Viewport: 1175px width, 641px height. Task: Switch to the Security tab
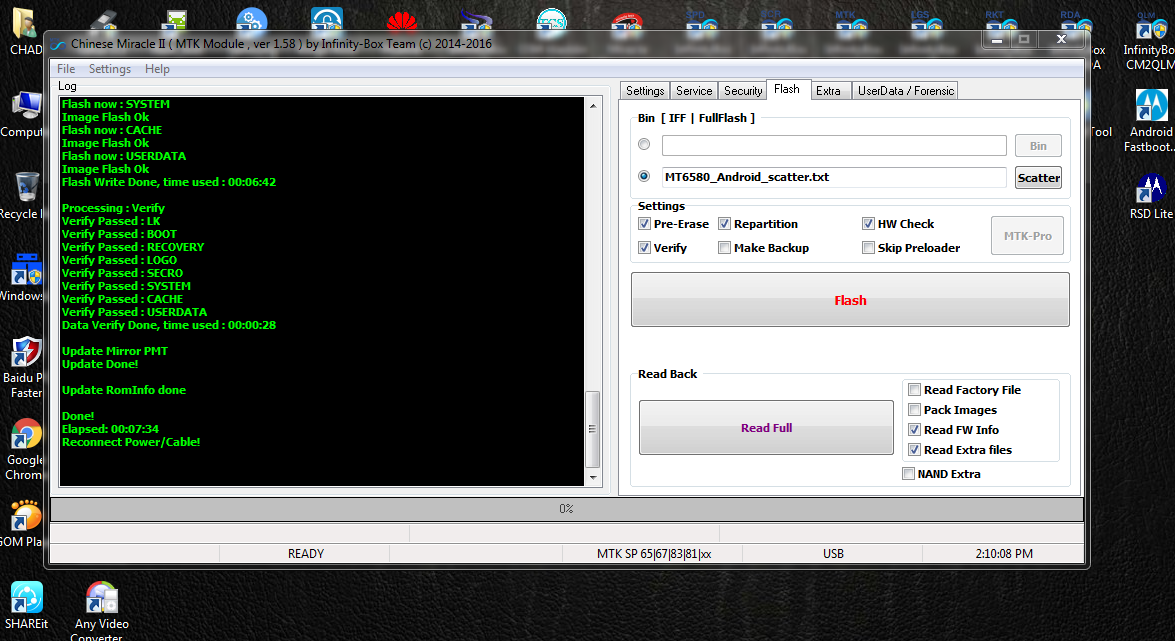pyautogui.click(x=743, y=91)
